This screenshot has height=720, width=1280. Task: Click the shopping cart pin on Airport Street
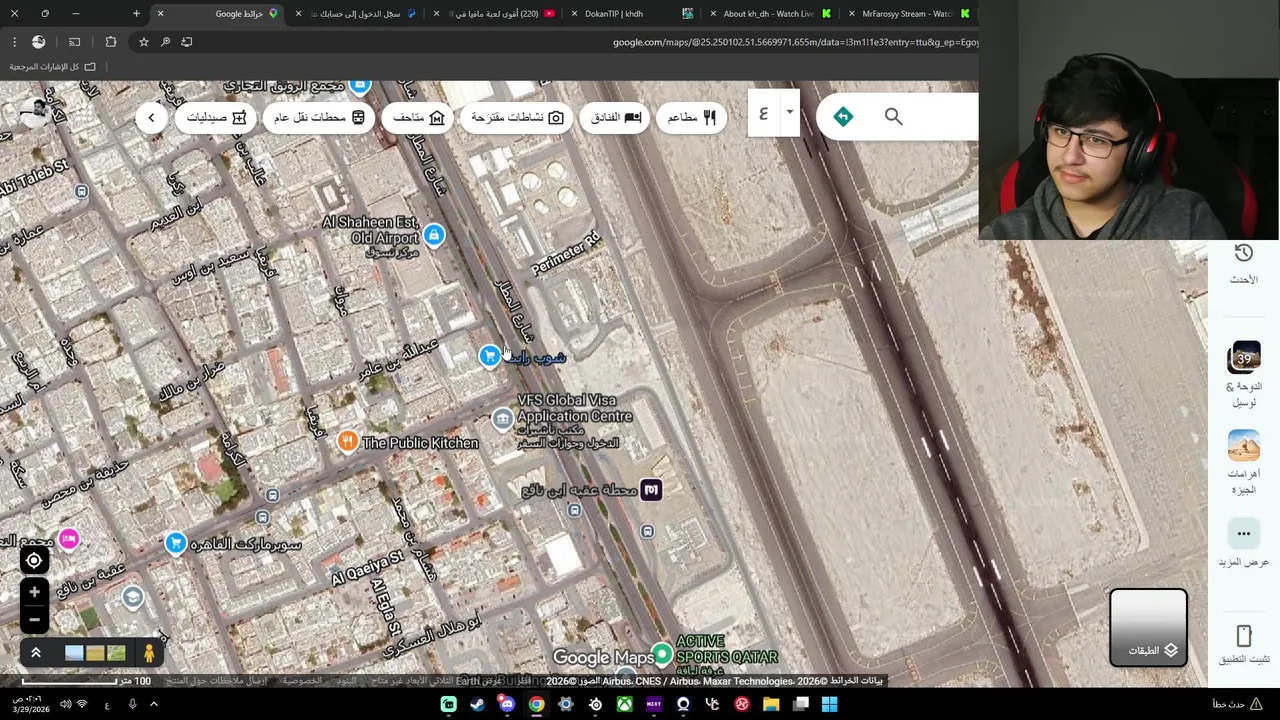(489, 355)
